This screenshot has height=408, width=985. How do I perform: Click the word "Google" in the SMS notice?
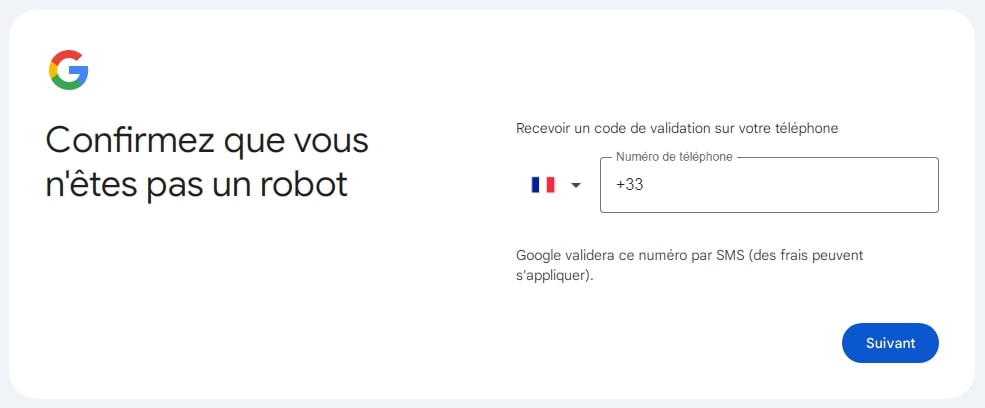[x=538, y=255]
